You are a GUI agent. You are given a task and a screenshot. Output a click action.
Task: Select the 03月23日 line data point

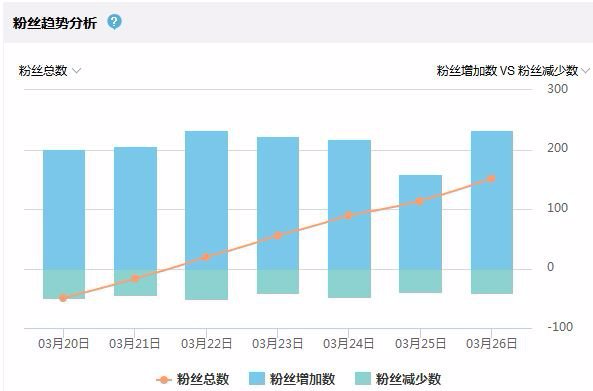click(278, 236)
